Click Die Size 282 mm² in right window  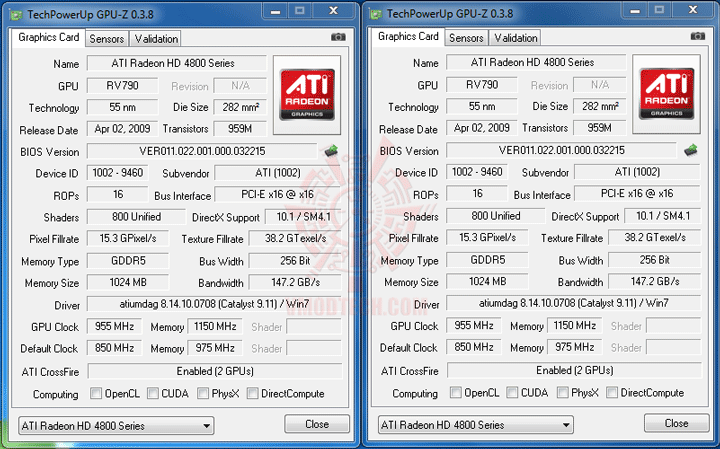600,106
